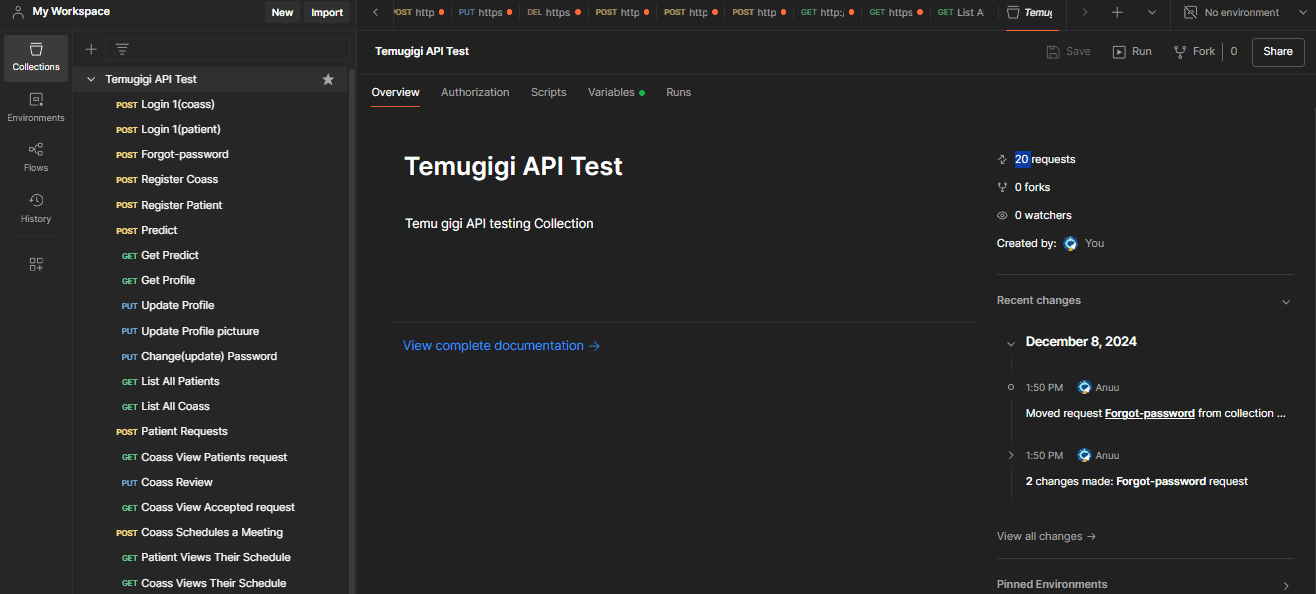The image size is (1316, 594).
Task: Open Forgot-password link in Moved request entry
Action: (x=1150, y=413)
